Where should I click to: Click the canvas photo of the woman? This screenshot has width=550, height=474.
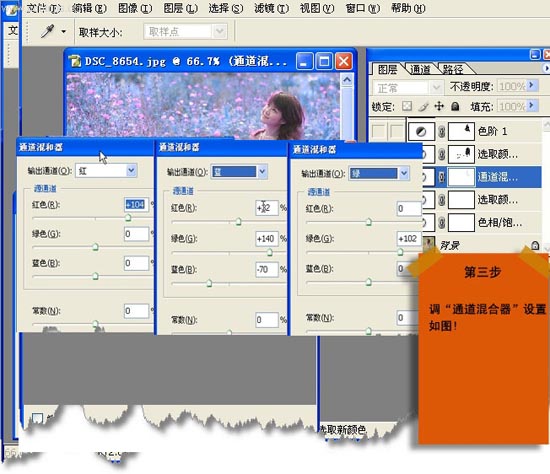pyautogui.click(x=203, y=105)
